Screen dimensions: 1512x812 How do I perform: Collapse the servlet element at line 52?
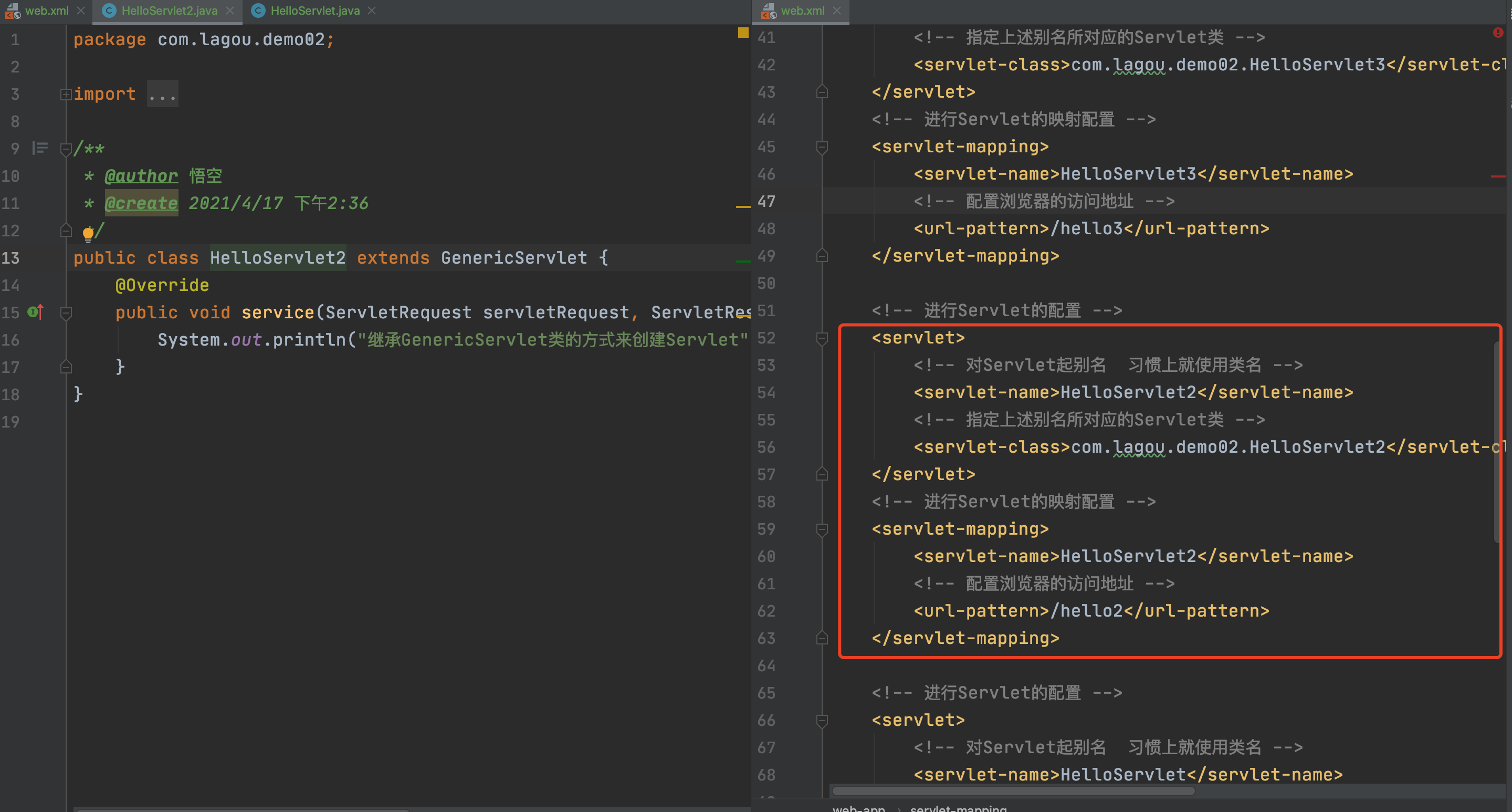(822, 338)
